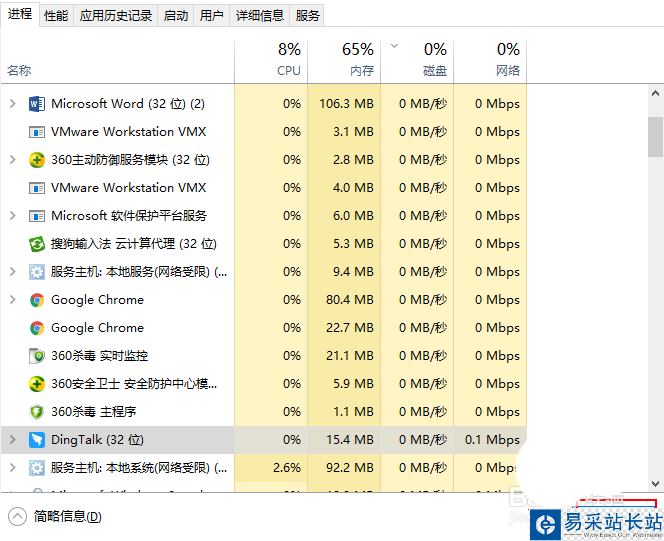Click the 106.3 MB memory value
Viewport: 664px width, 541px height.
(346, 104)
